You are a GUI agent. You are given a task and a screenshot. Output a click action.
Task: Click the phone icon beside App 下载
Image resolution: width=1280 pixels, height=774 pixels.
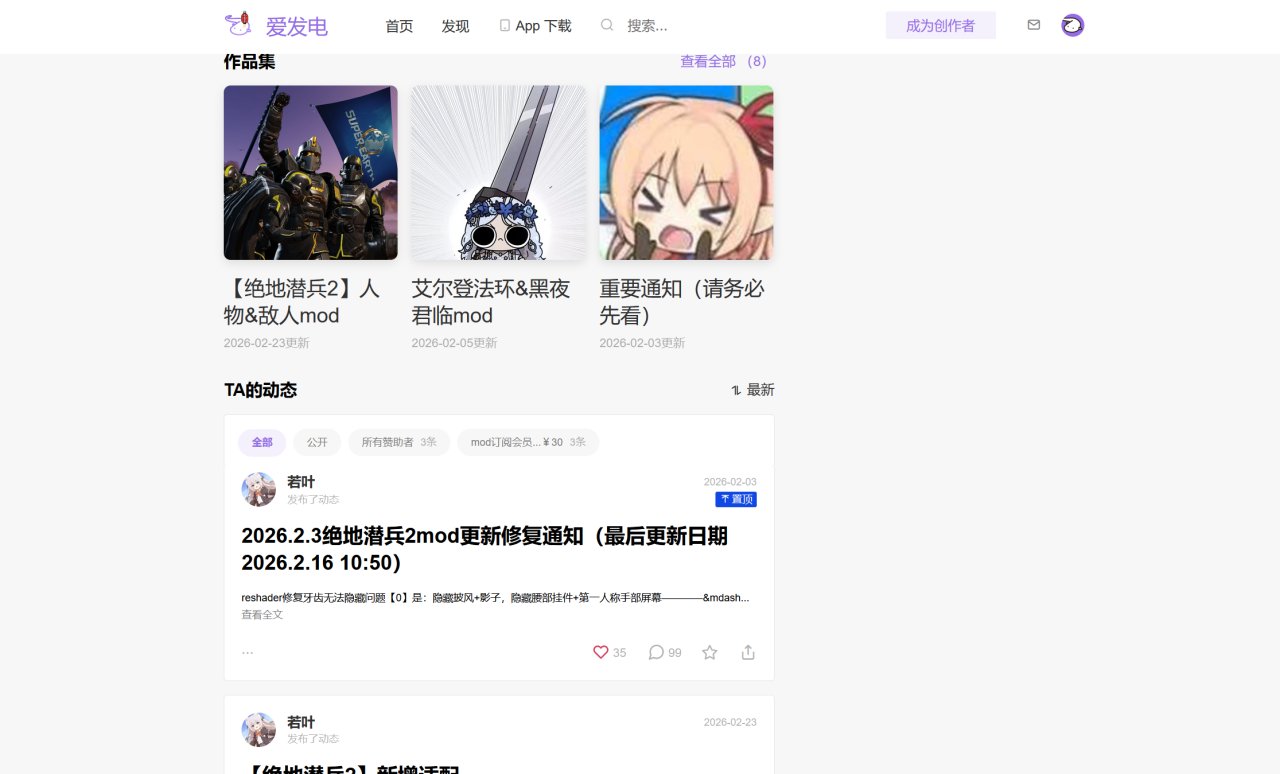505,26
